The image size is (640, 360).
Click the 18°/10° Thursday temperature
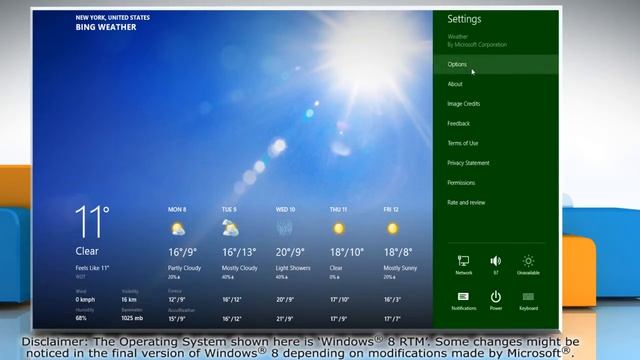347,252
